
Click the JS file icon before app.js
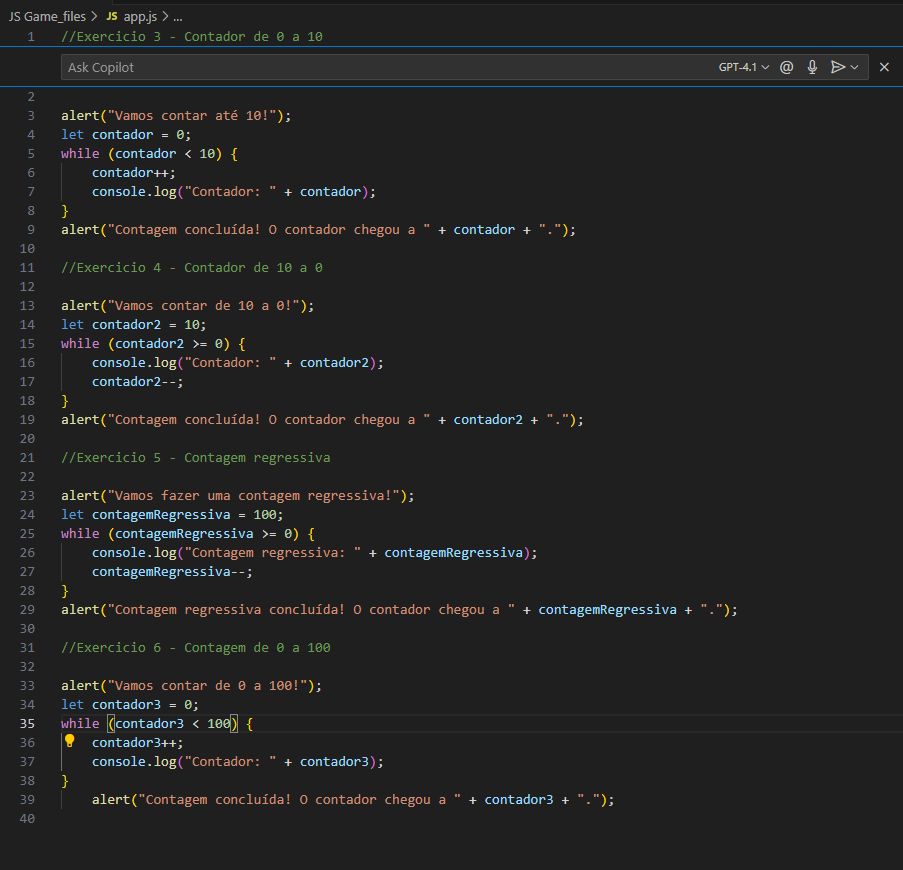pyautogui.click(x=112, y=17)
